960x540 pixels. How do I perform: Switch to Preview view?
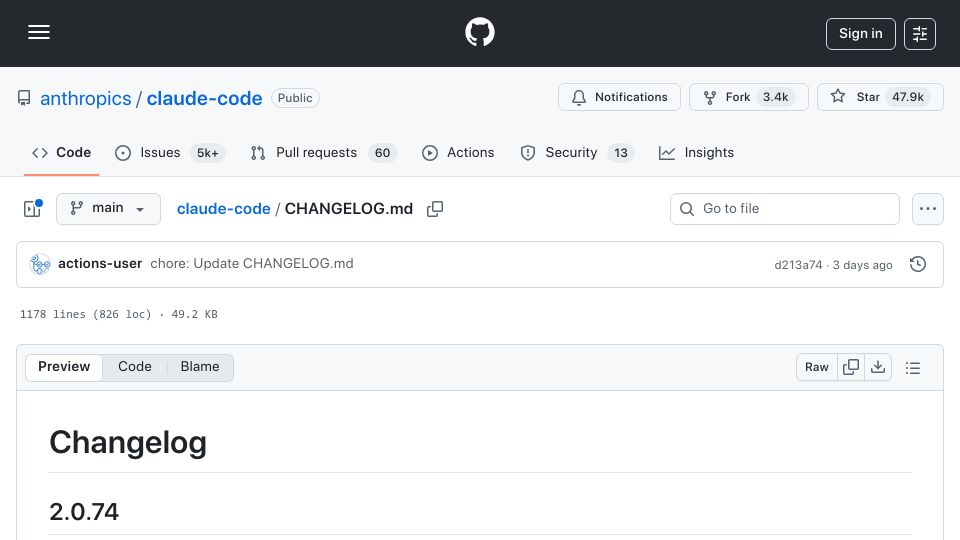64,367
